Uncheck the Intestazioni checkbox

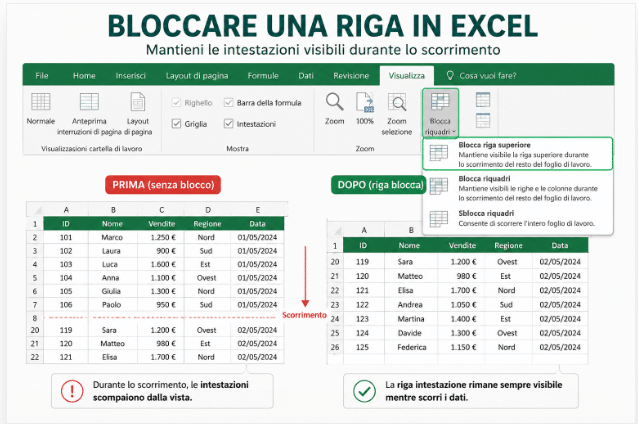(x=229, y=124)
